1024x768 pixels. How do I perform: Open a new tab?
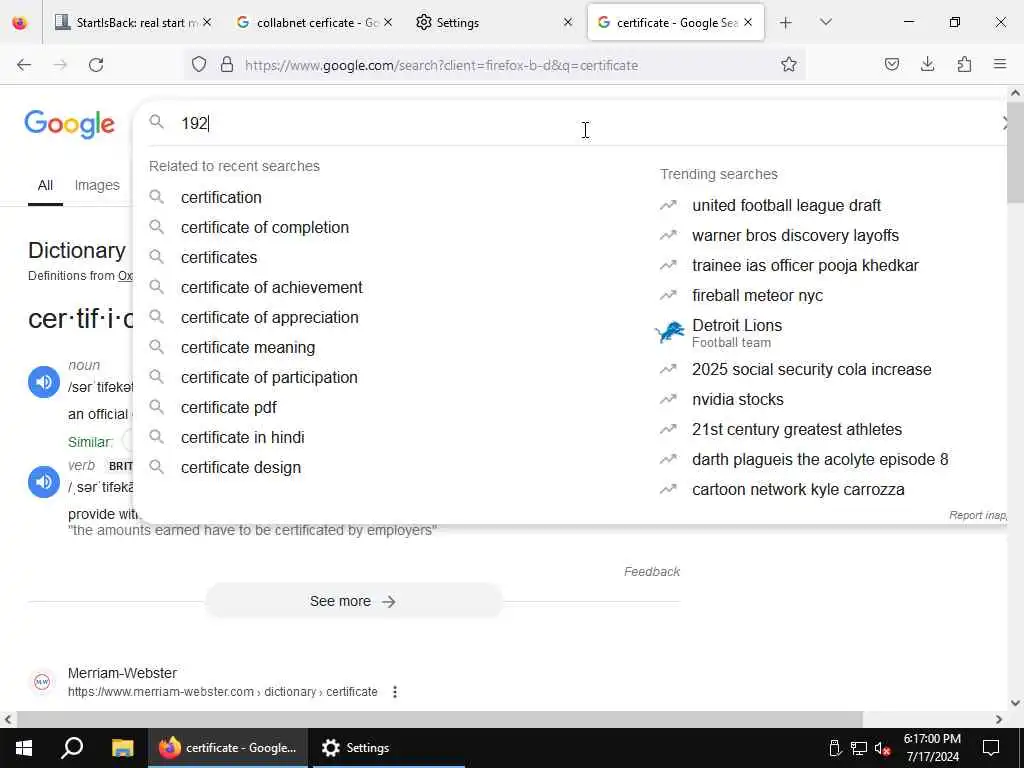point(786,23)
